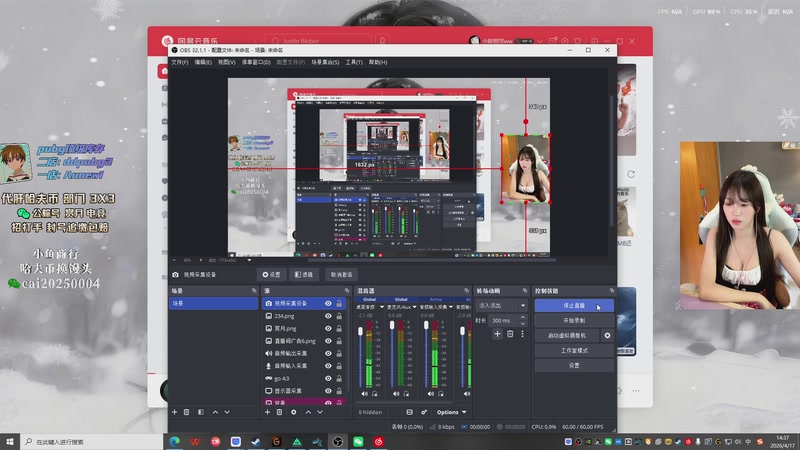Open Steam from the Windows taskbar
Screen dimensions: 800x450
pos(256,442)
